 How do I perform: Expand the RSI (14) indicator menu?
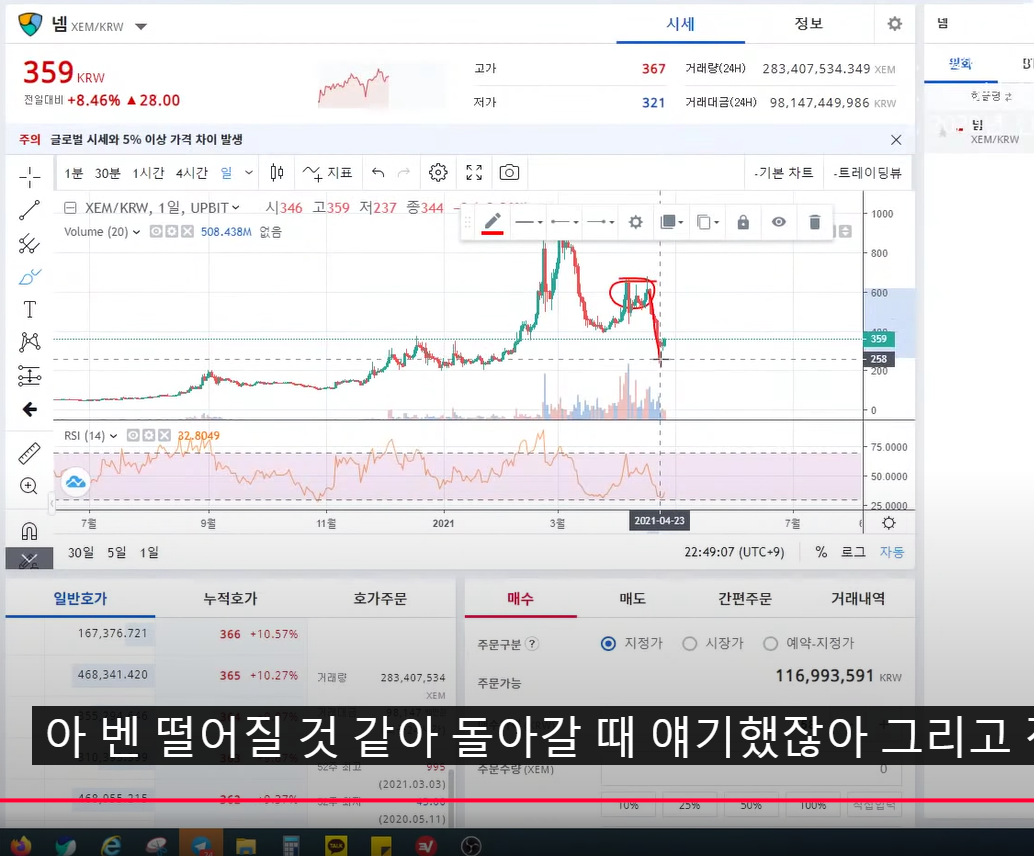pyautogui.click(x=113, y=436)
